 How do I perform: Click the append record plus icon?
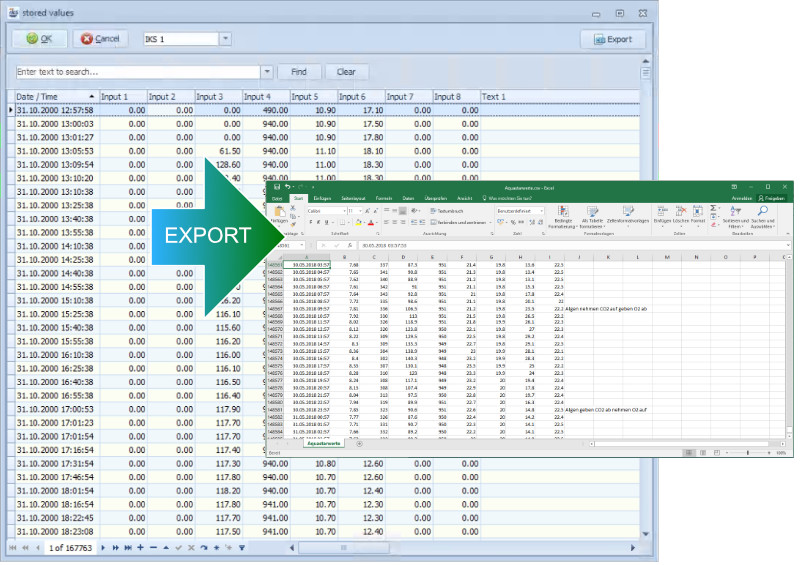click(x=140, y=548)
